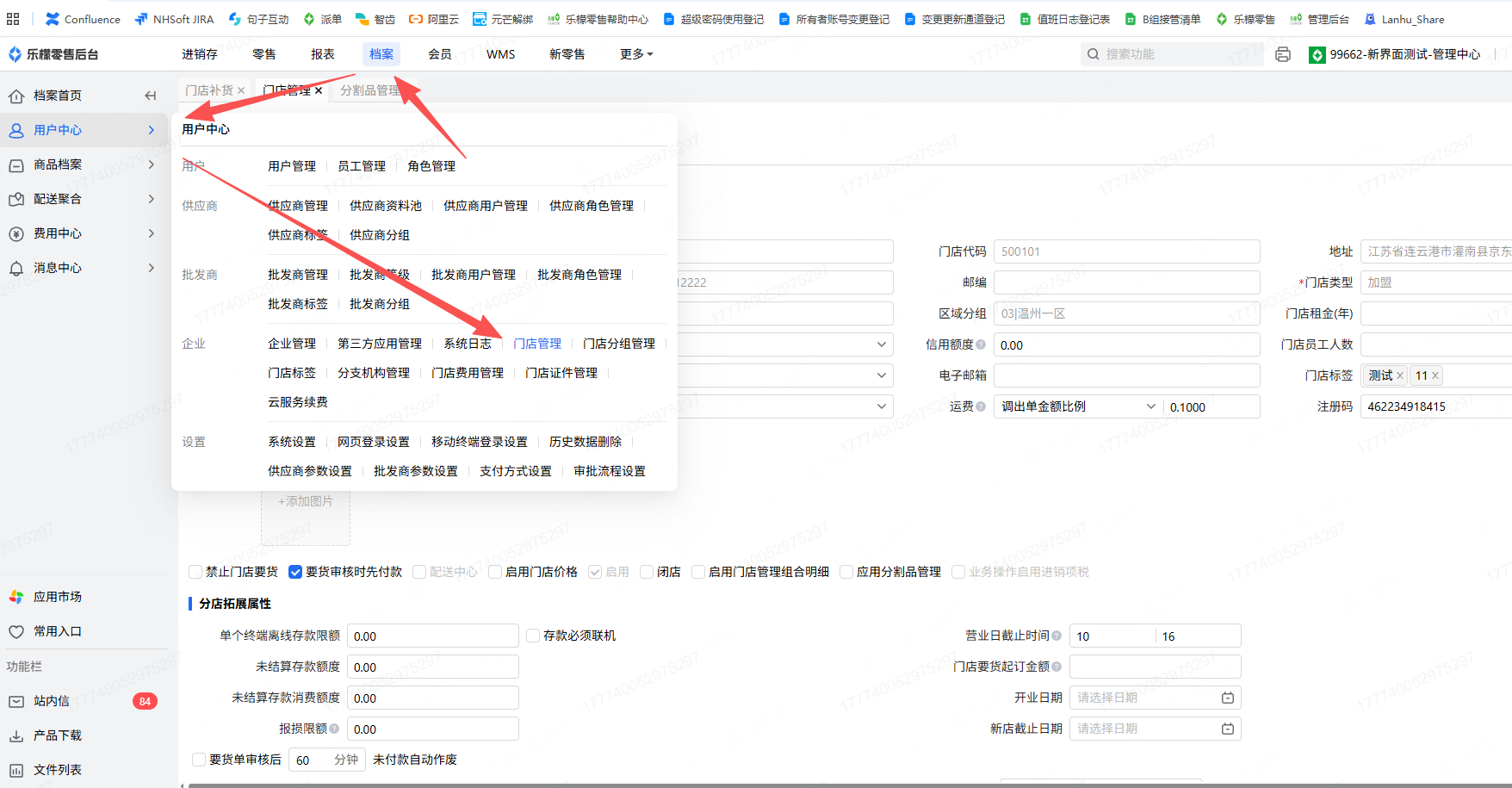Viewport: 1512px width, 788px height.
Task: Expand the 消息中心 sidebar chevron
Action: point(152,268)
